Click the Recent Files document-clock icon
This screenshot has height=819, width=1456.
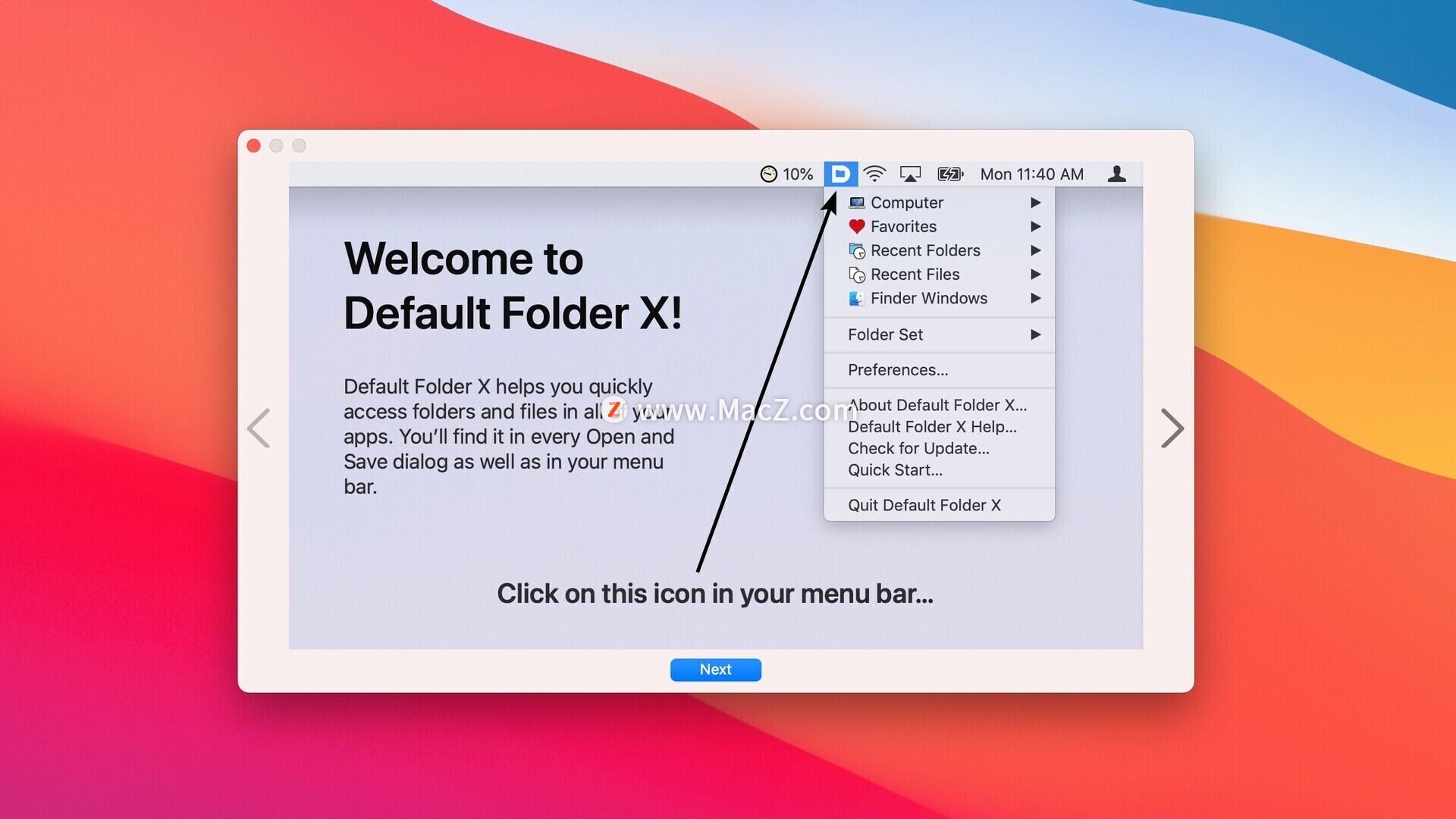click(x=857, y=275)
